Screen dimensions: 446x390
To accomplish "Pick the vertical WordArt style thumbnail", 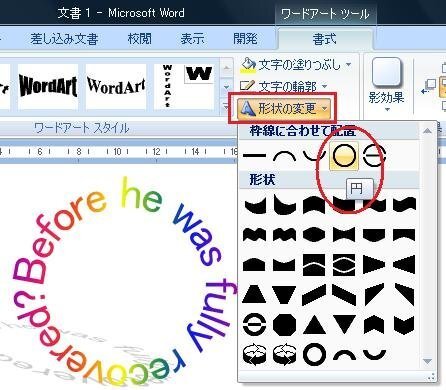I will 167,86.
